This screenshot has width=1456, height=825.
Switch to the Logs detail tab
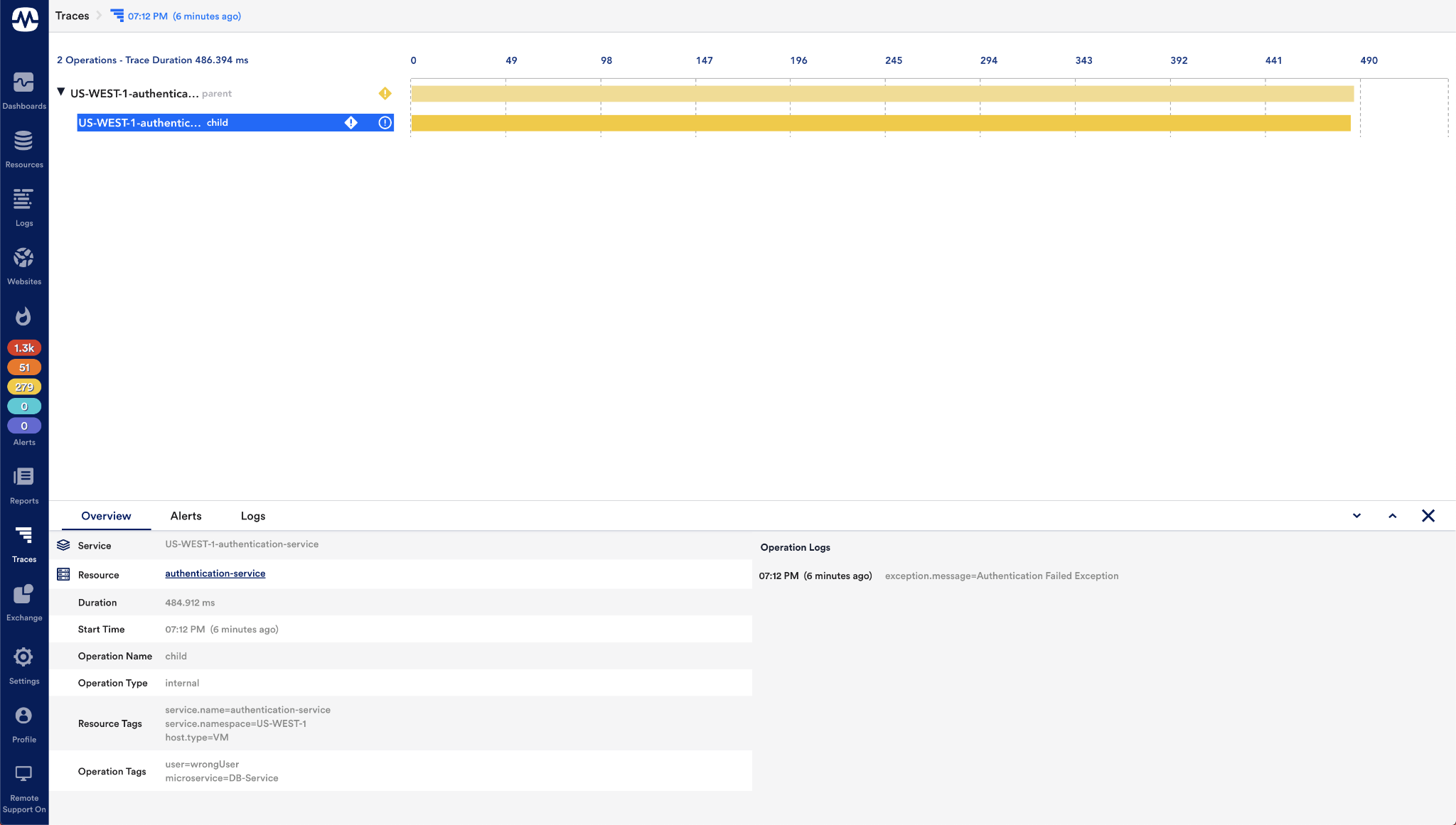[x=253, y=516]
